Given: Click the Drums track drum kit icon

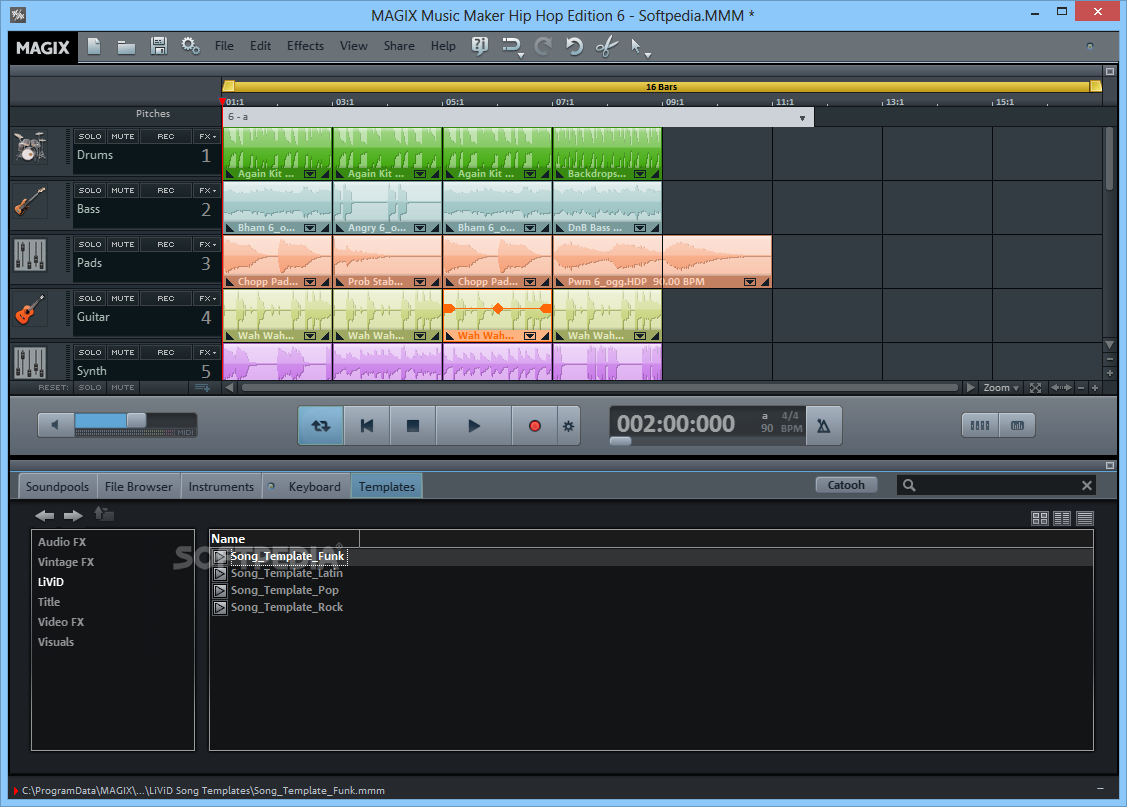Looking at the screenshot, I should pyautogui.click(x=30, y=147).
